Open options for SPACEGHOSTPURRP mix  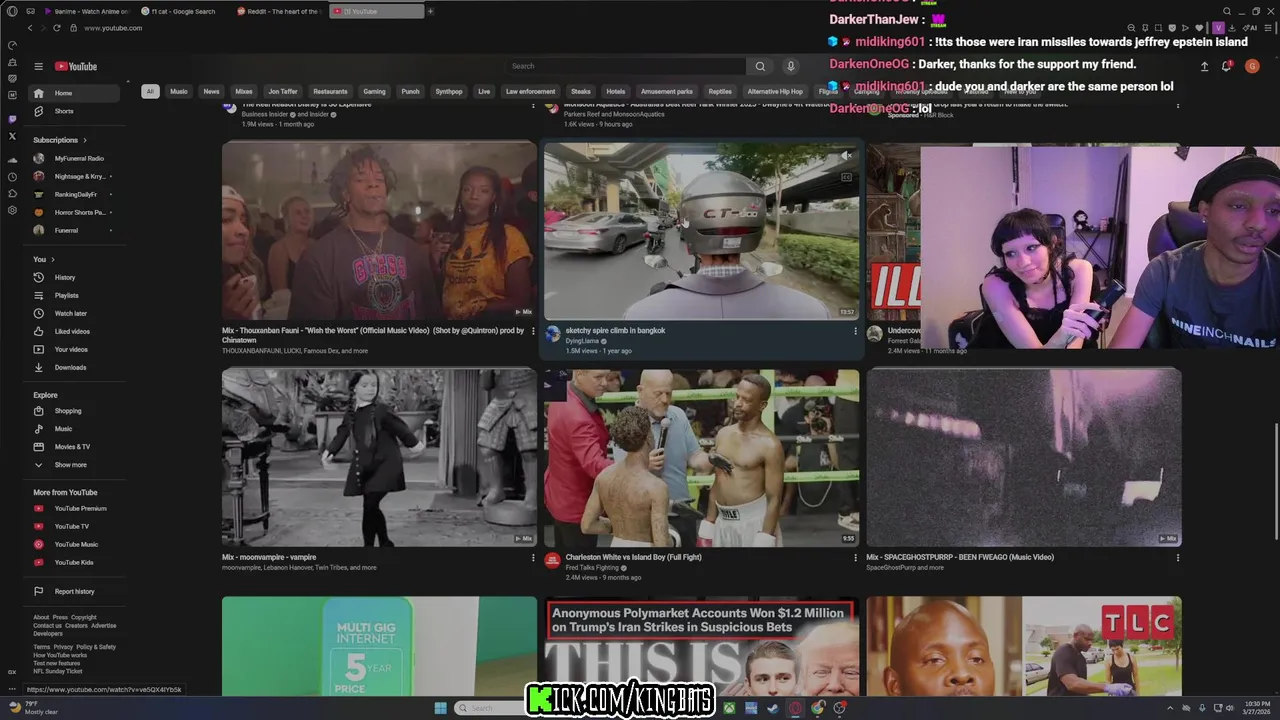pyautogui.click(x=1177, y=558)
